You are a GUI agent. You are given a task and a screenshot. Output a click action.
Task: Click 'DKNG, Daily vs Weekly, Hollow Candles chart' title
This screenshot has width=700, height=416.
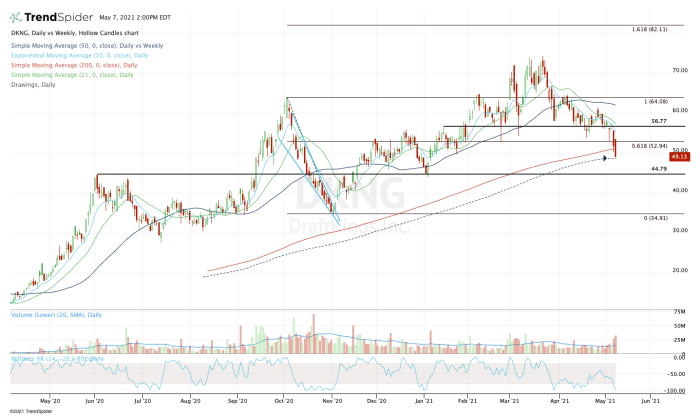(75, 33)
